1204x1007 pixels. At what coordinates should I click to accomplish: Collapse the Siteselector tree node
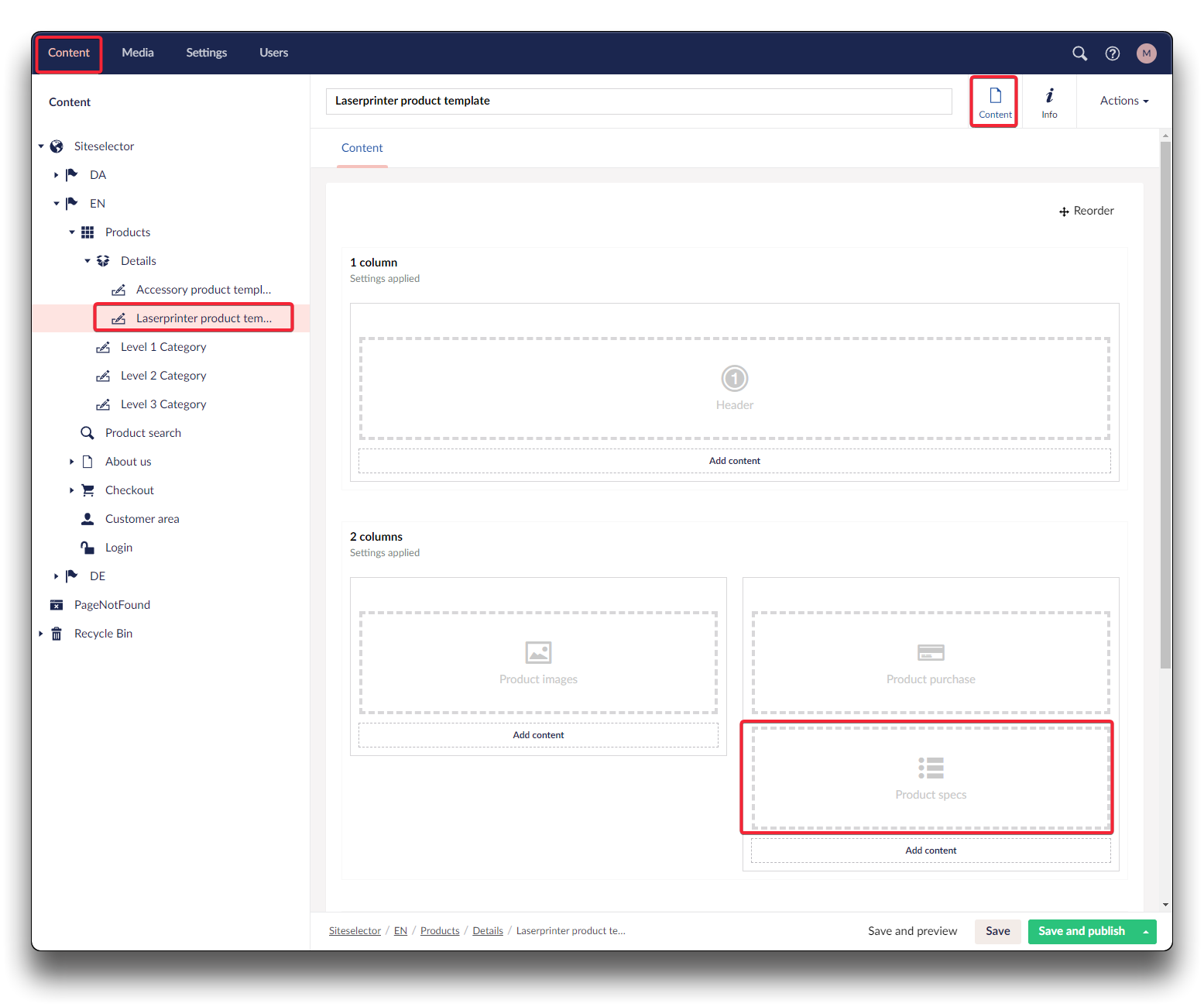pyautogui.click(x=41, y=146)
